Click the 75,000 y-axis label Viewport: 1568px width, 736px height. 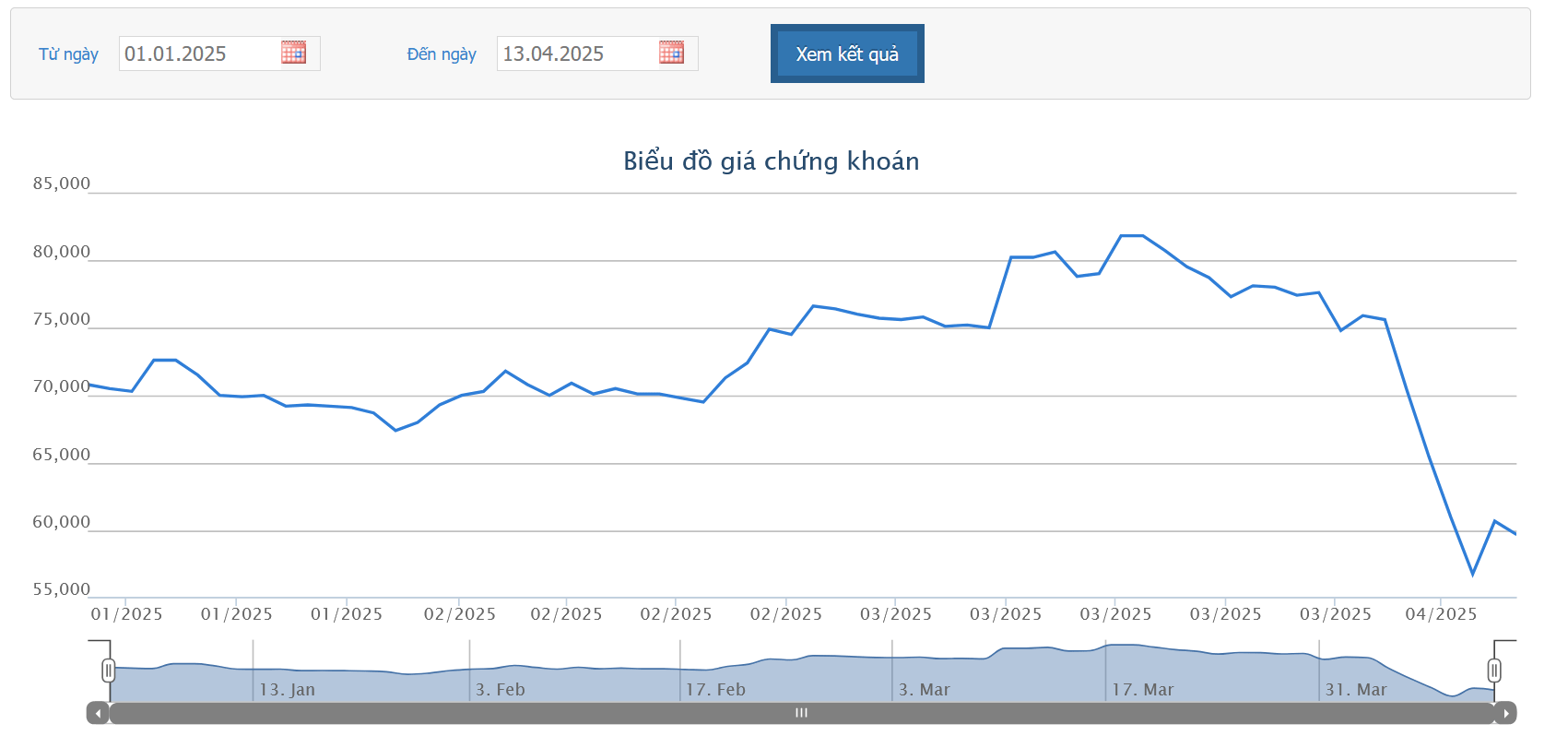pos(62,319)
